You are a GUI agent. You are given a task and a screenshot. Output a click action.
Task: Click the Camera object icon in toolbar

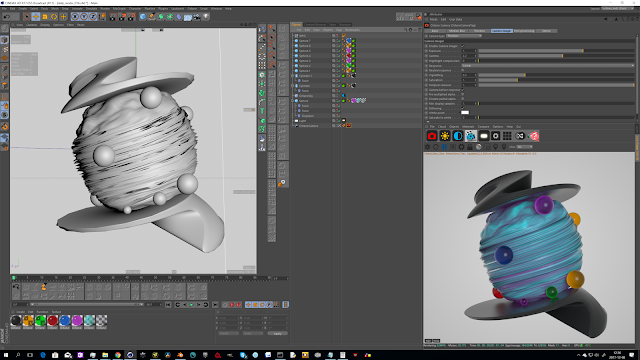[197, 17]
